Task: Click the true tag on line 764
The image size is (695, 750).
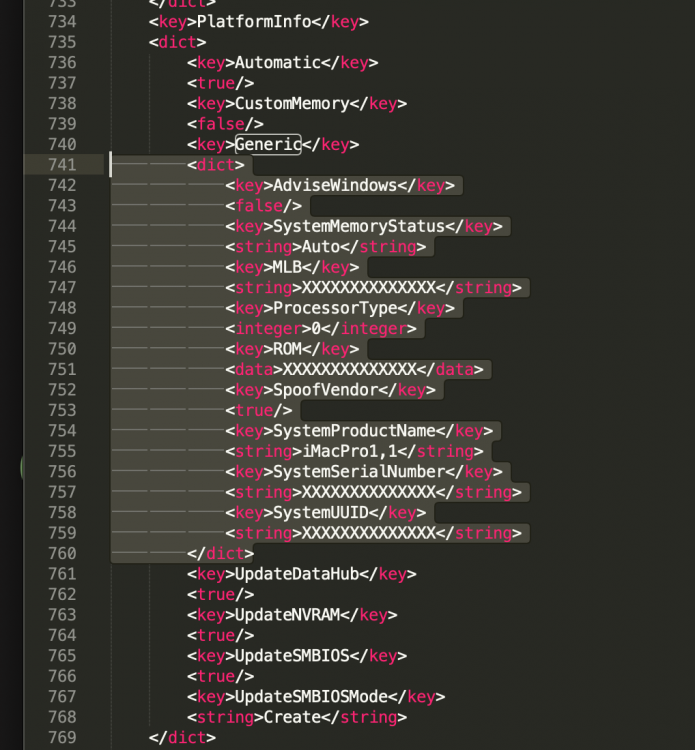Action: pos(221,636)
